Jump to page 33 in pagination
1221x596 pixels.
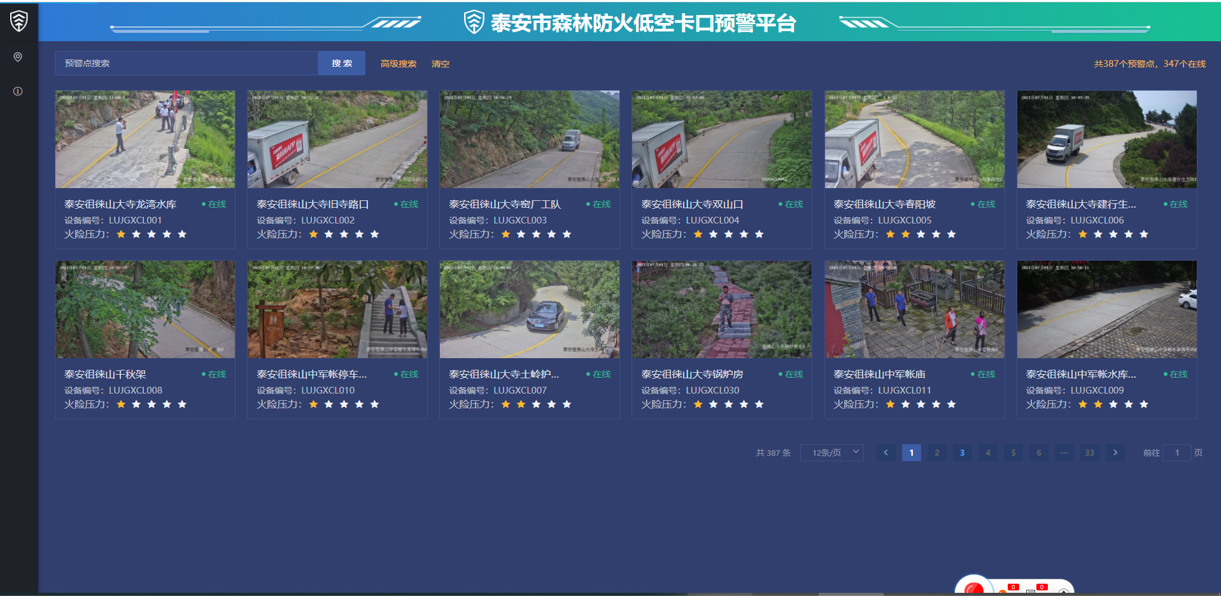(1089, 453)
